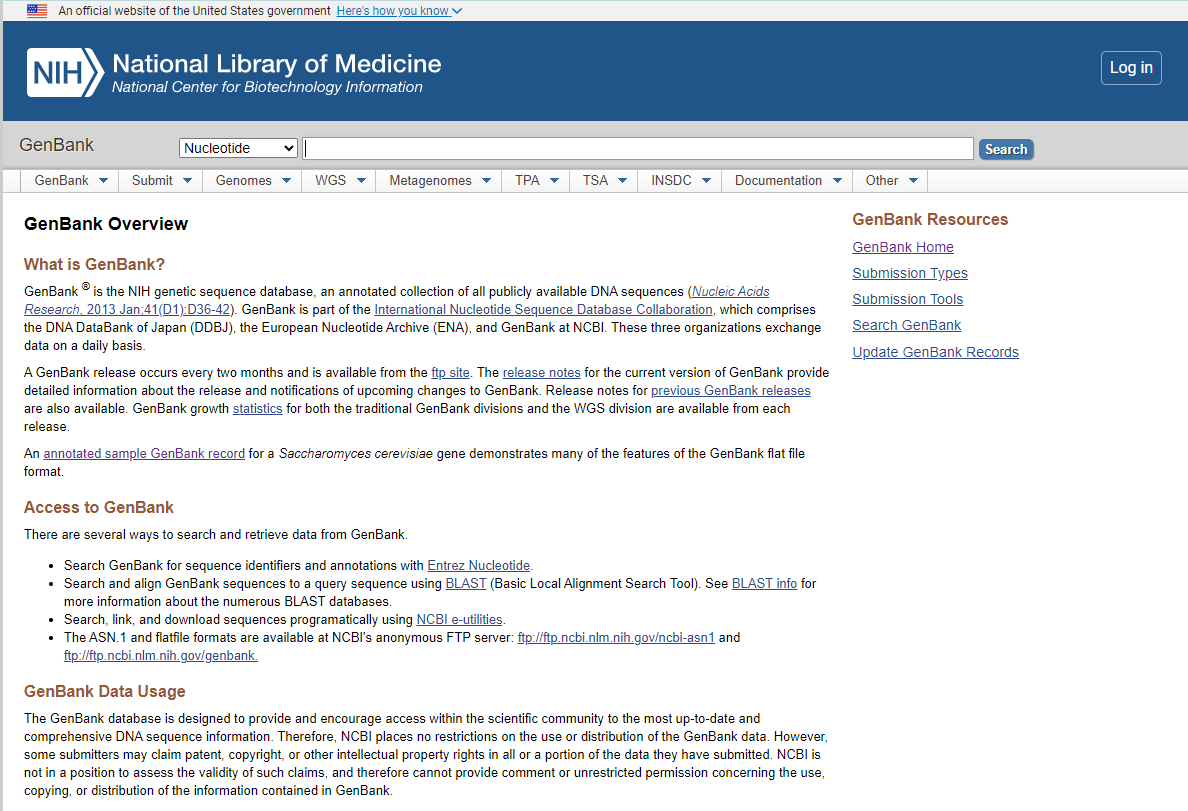Screen dimensions: 1188x811
Task: Click 'GenBank Resources' sidebar heading
Action: (x=930, y=219)
